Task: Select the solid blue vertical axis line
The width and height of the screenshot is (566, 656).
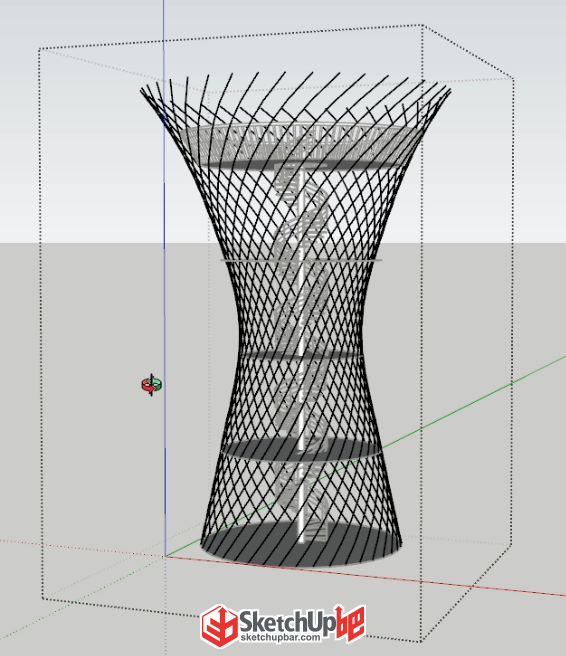Action: [x=164, y=276]
